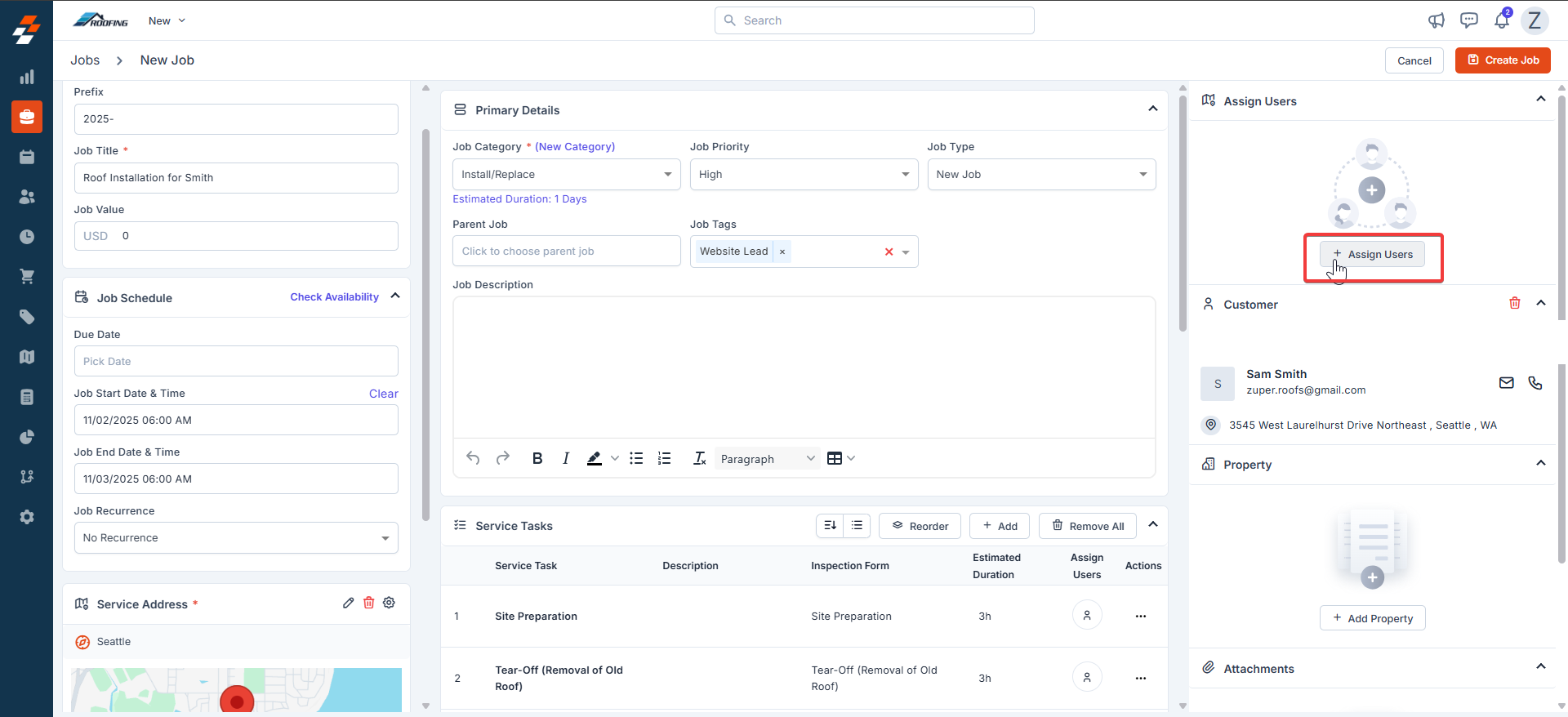Open the shopping cart sidebar icon
Viewport: 1568px width, 717px height.
27,277
